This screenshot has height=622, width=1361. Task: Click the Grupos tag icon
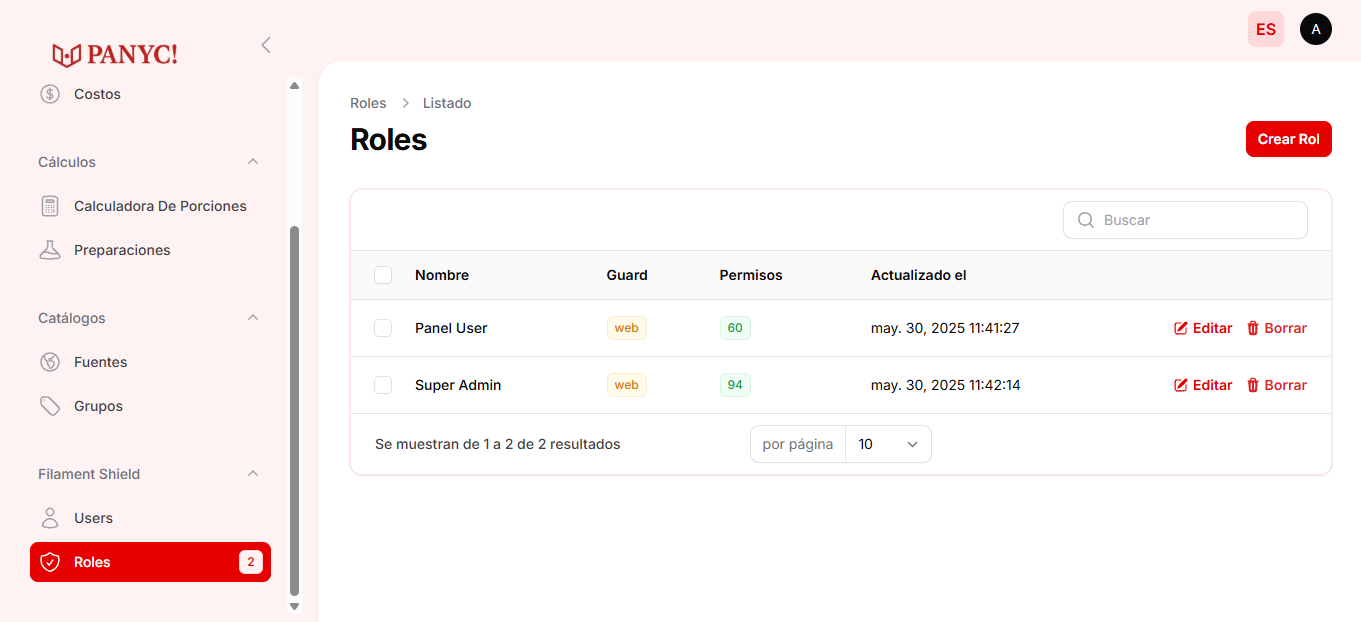coord(50,406)
